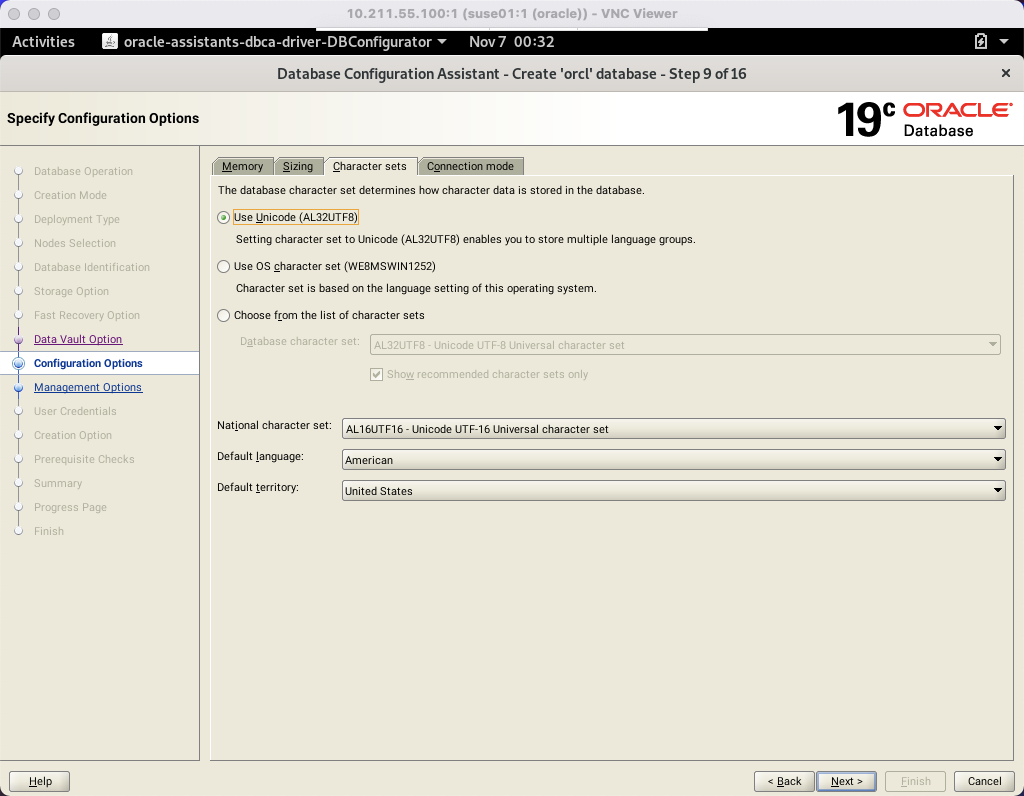Open the Data Vault Option step link

point(78,340)
